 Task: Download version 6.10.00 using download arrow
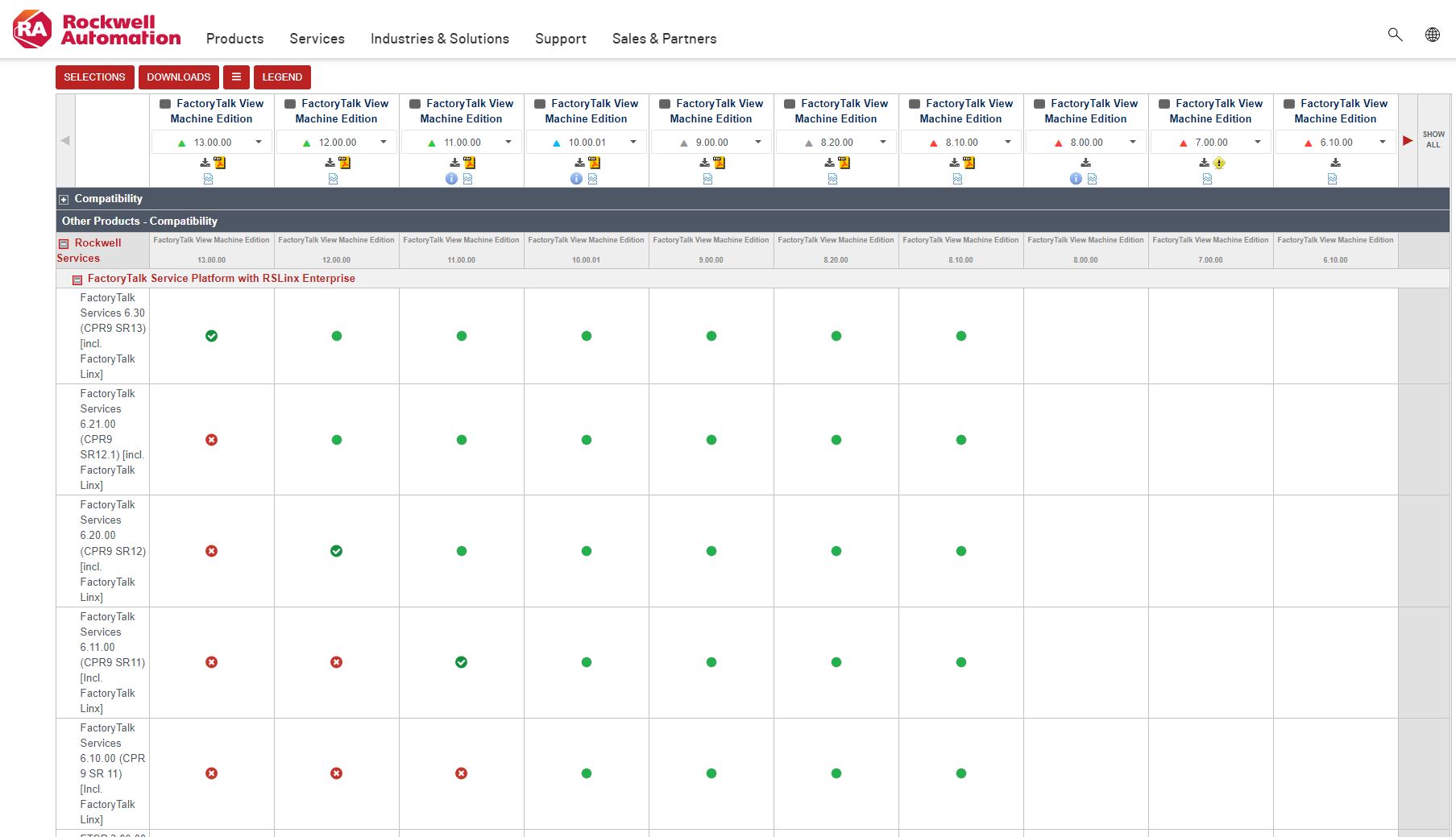click(1336, 163)
